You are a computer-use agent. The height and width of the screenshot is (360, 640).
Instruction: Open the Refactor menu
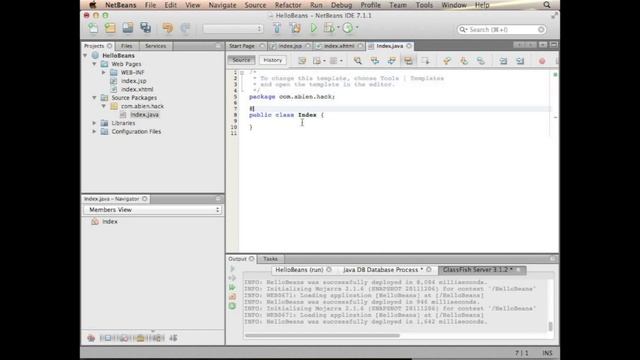[x=288, y=5]
